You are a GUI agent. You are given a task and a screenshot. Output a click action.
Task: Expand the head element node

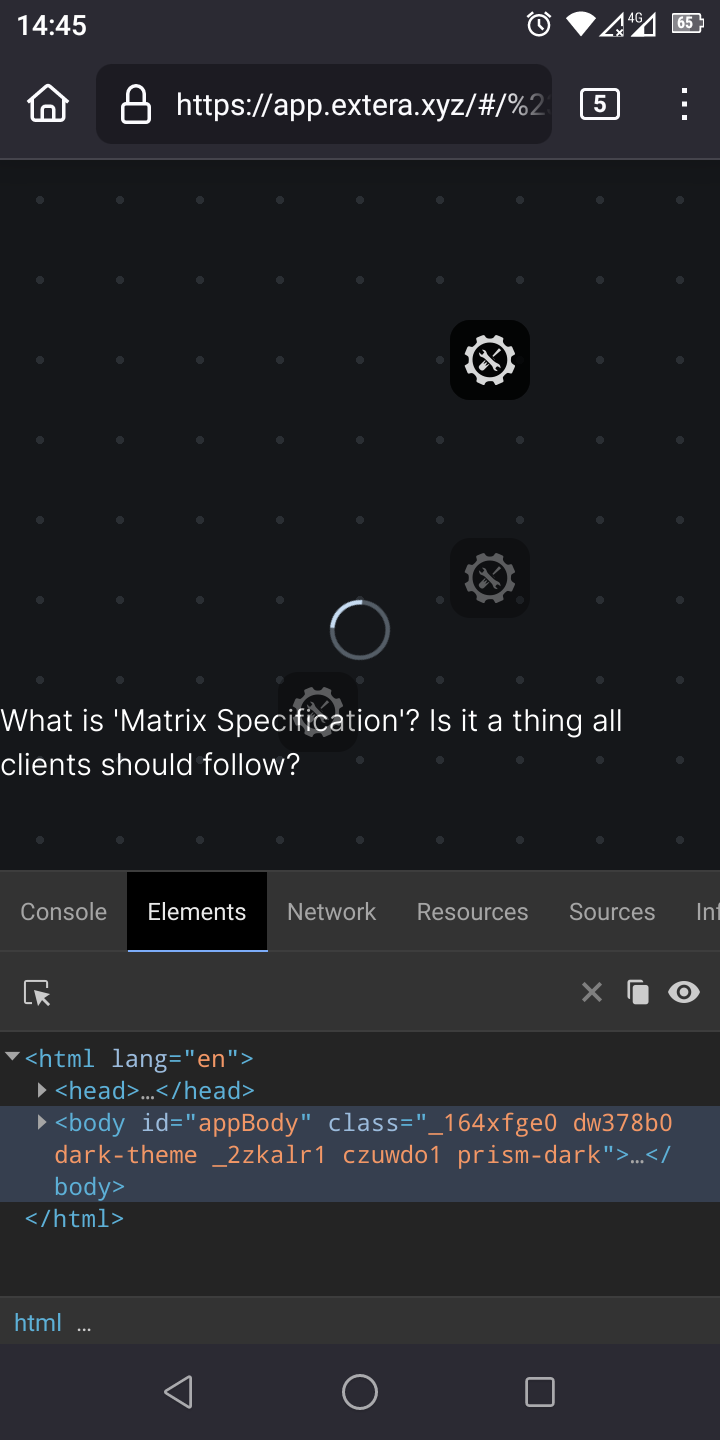point(43,1090)
